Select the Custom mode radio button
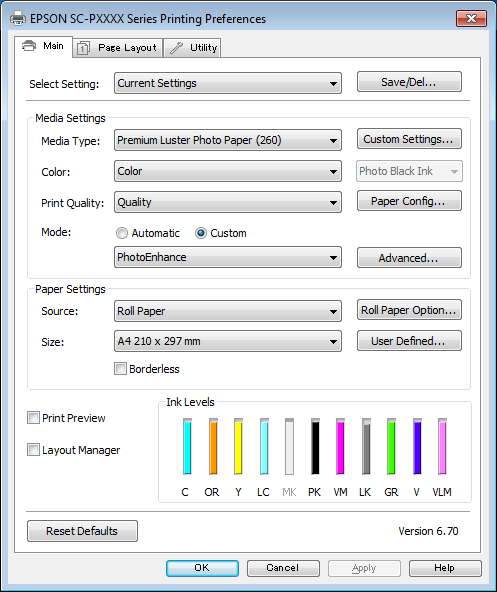This screenshot has height=592, width=497. click(x=201, y=233)
